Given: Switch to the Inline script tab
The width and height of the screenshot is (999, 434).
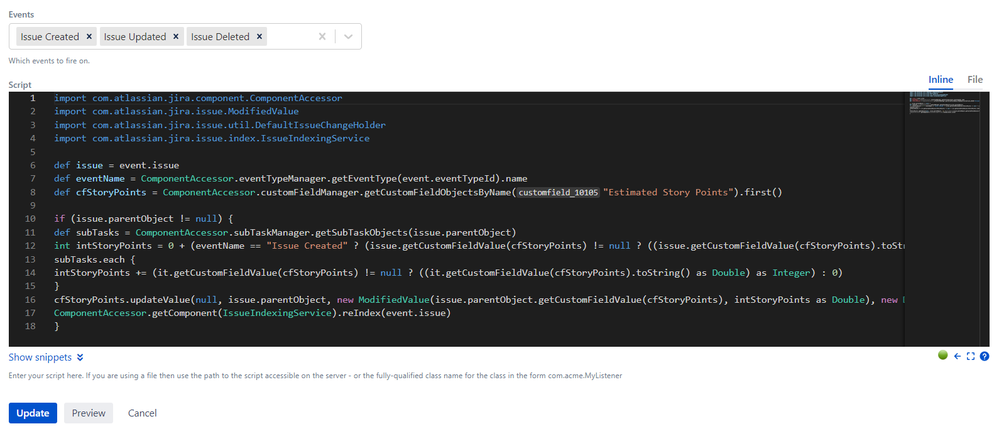Looking at the screenshot, I should pos(940,80).
